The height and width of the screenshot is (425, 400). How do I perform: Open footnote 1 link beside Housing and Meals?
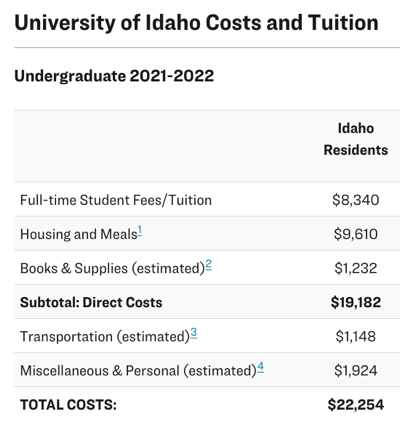[140, 231]
